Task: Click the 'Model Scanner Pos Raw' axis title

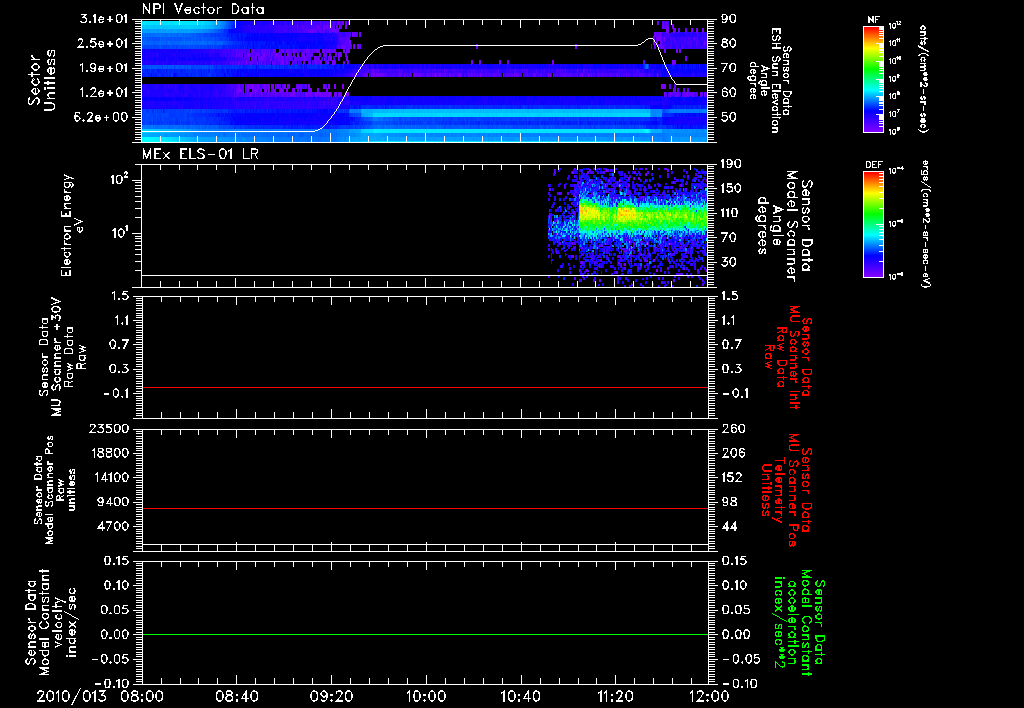Action: [x=55, y=490]
